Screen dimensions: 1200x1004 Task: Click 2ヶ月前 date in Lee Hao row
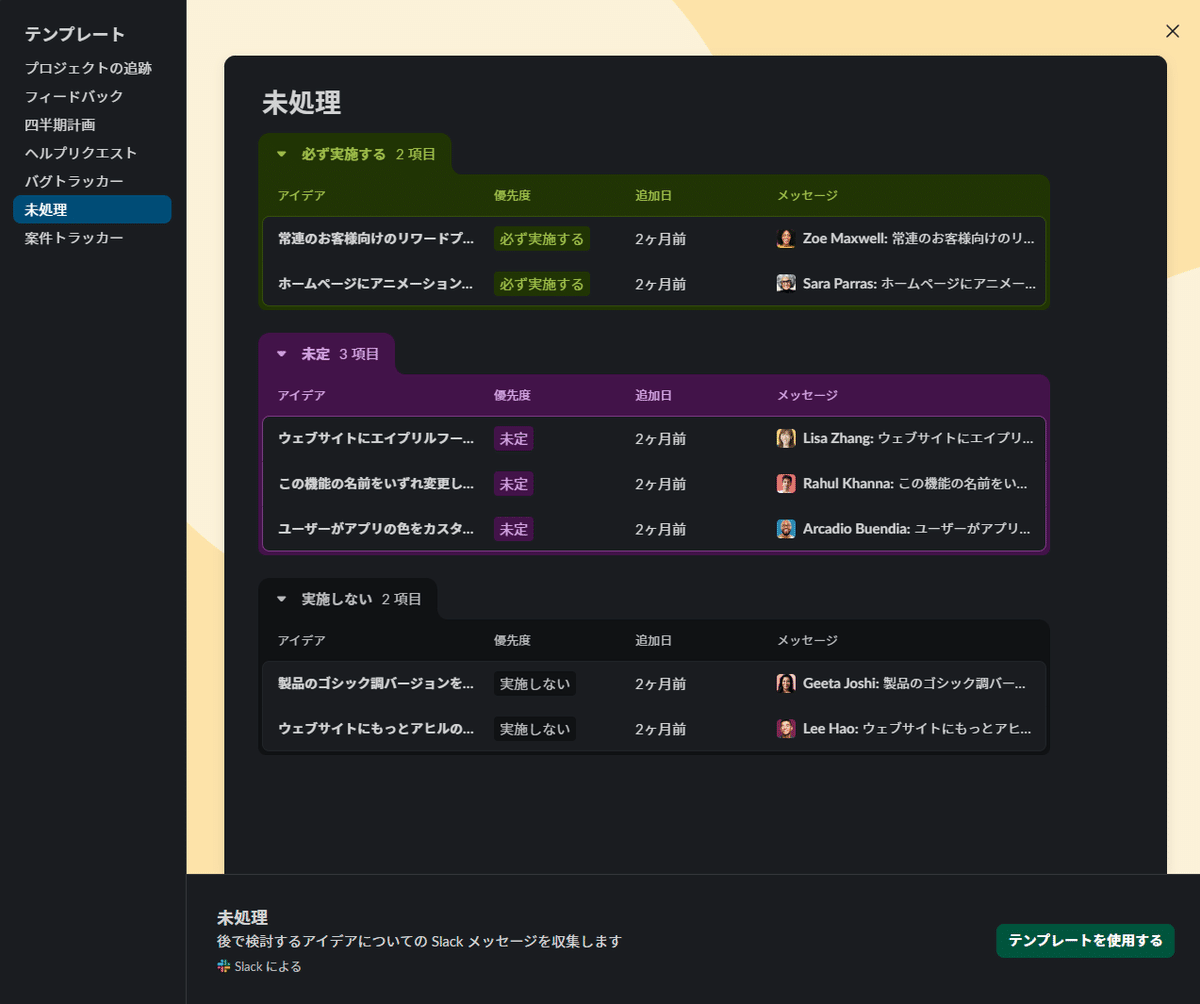[x=660, y=729]
